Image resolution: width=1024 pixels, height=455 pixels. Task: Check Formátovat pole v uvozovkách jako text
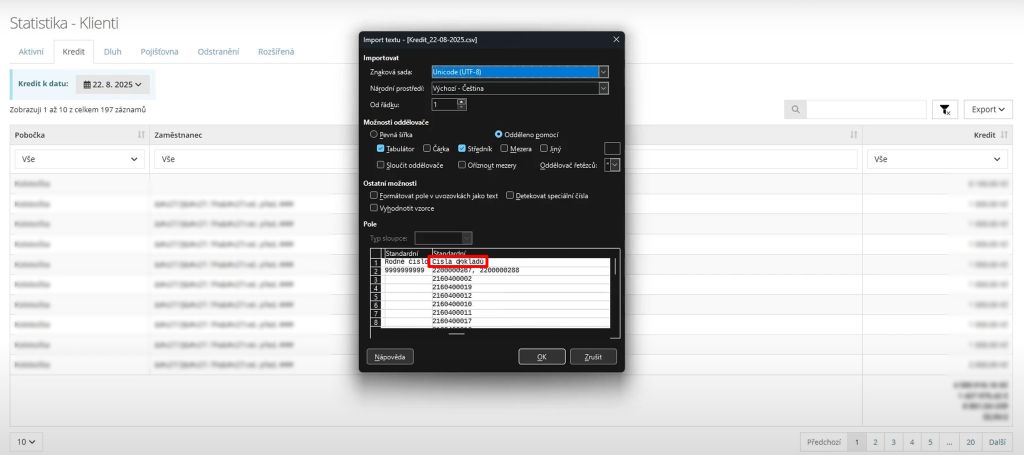(374, 195)
